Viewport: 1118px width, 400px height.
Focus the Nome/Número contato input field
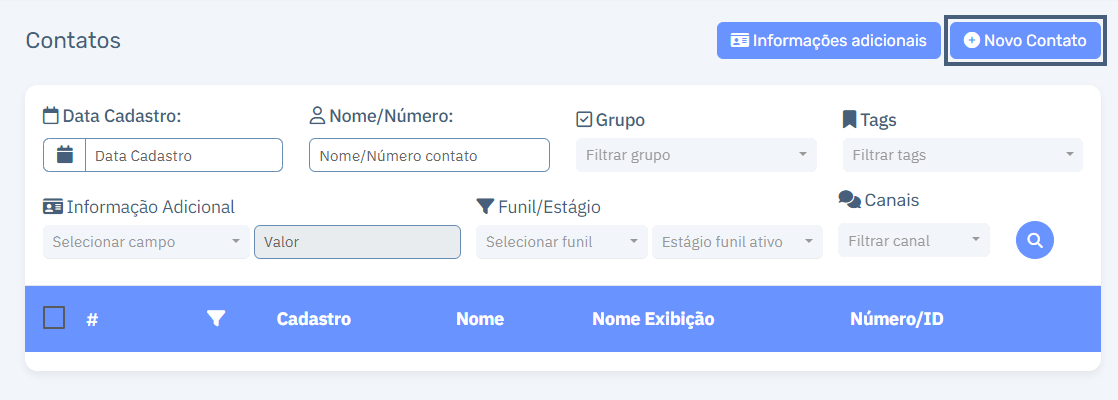429,155
